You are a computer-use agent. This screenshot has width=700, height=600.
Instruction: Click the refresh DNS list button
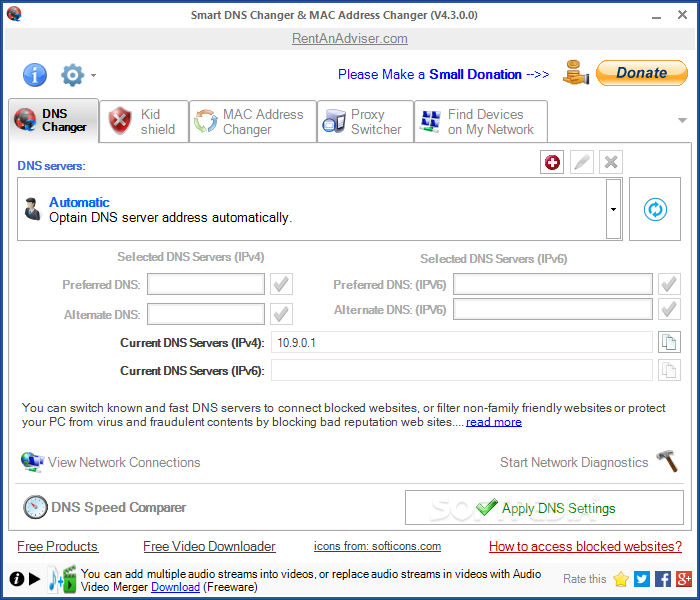pyautogui.click(x=655, y=209)
